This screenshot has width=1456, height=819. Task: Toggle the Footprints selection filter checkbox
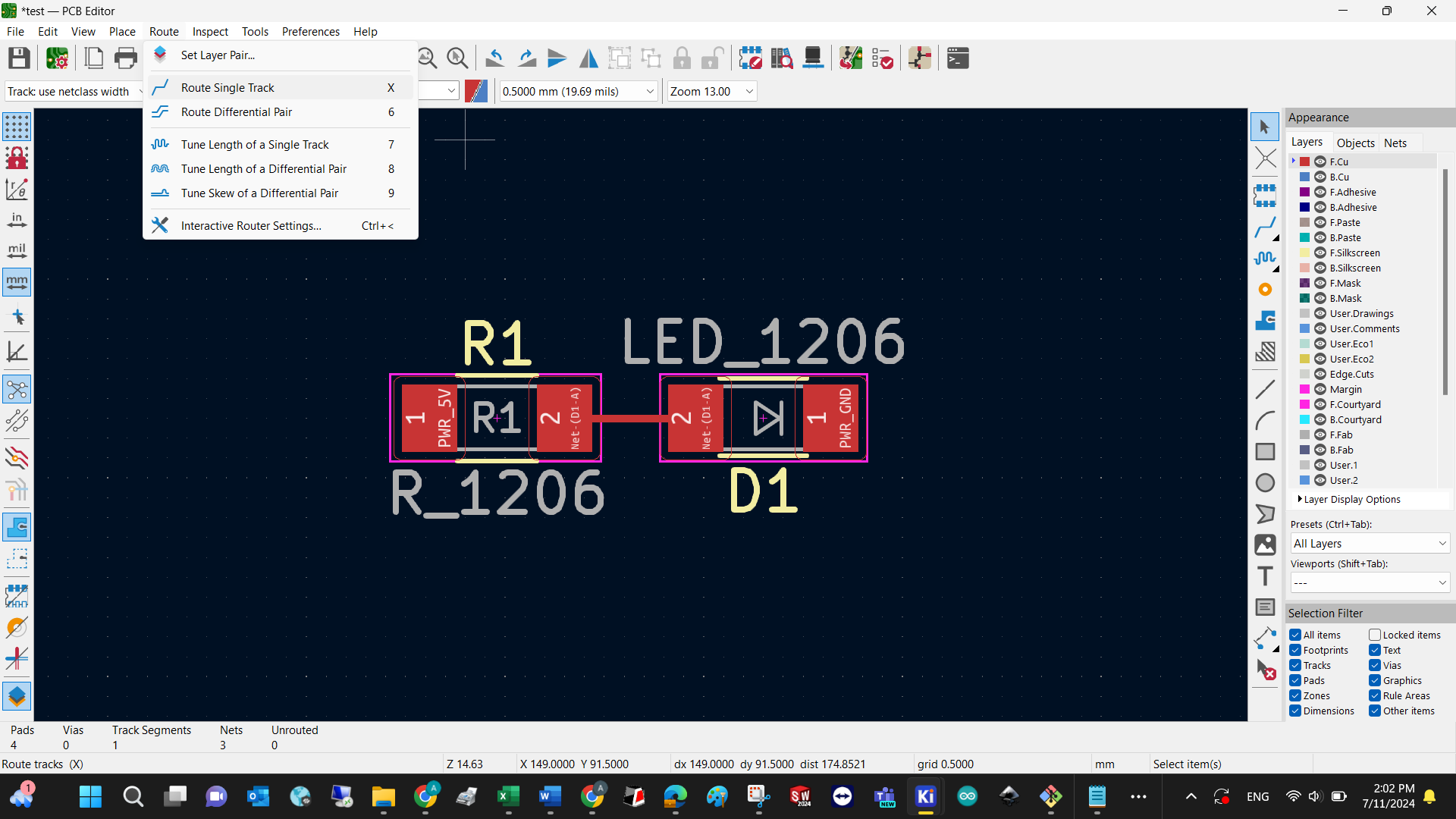1295,650
